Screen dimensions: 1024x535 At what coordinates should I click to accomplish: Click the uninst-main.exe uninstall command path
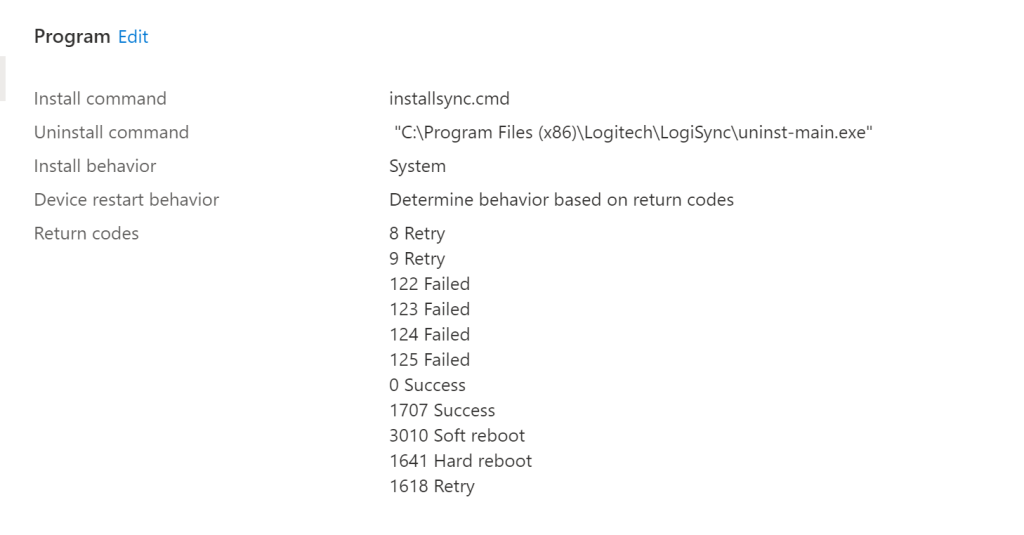634,132
